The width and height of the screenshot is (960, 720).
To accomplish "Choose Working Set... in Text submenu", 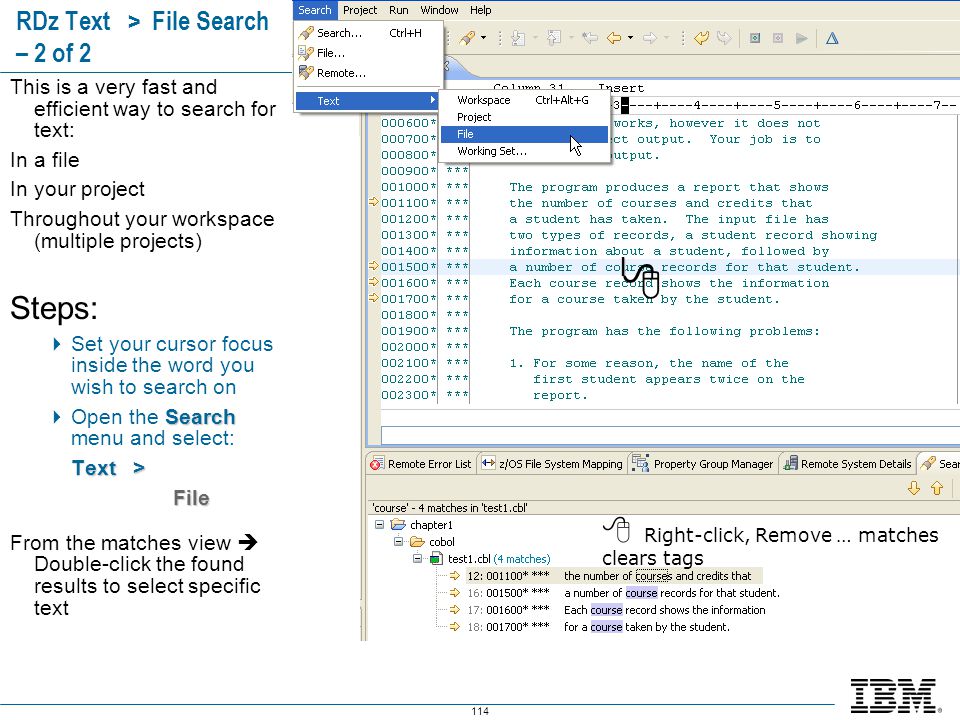I will click(x=524, y=151).
